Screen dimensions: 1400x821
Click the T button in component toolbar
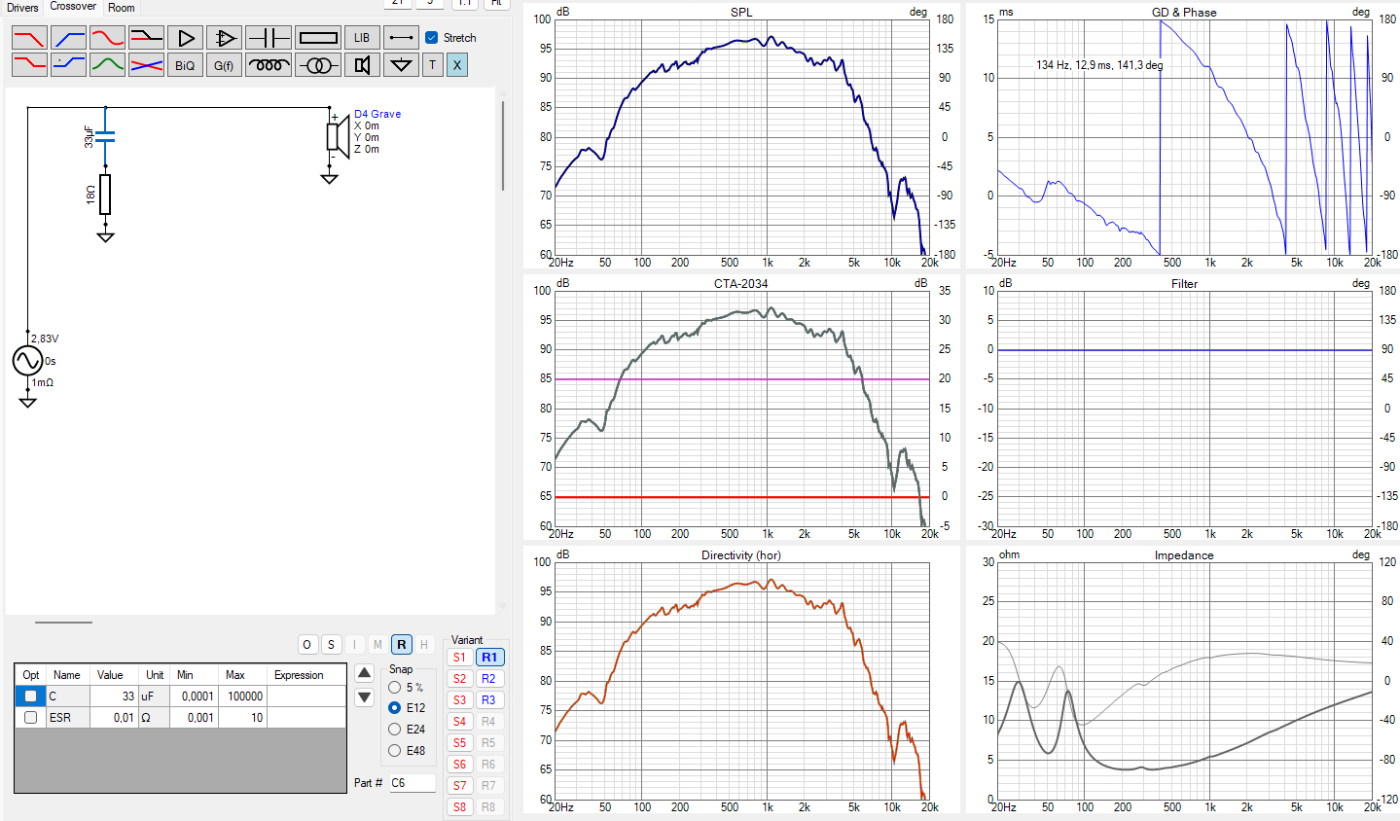point(432,65)
